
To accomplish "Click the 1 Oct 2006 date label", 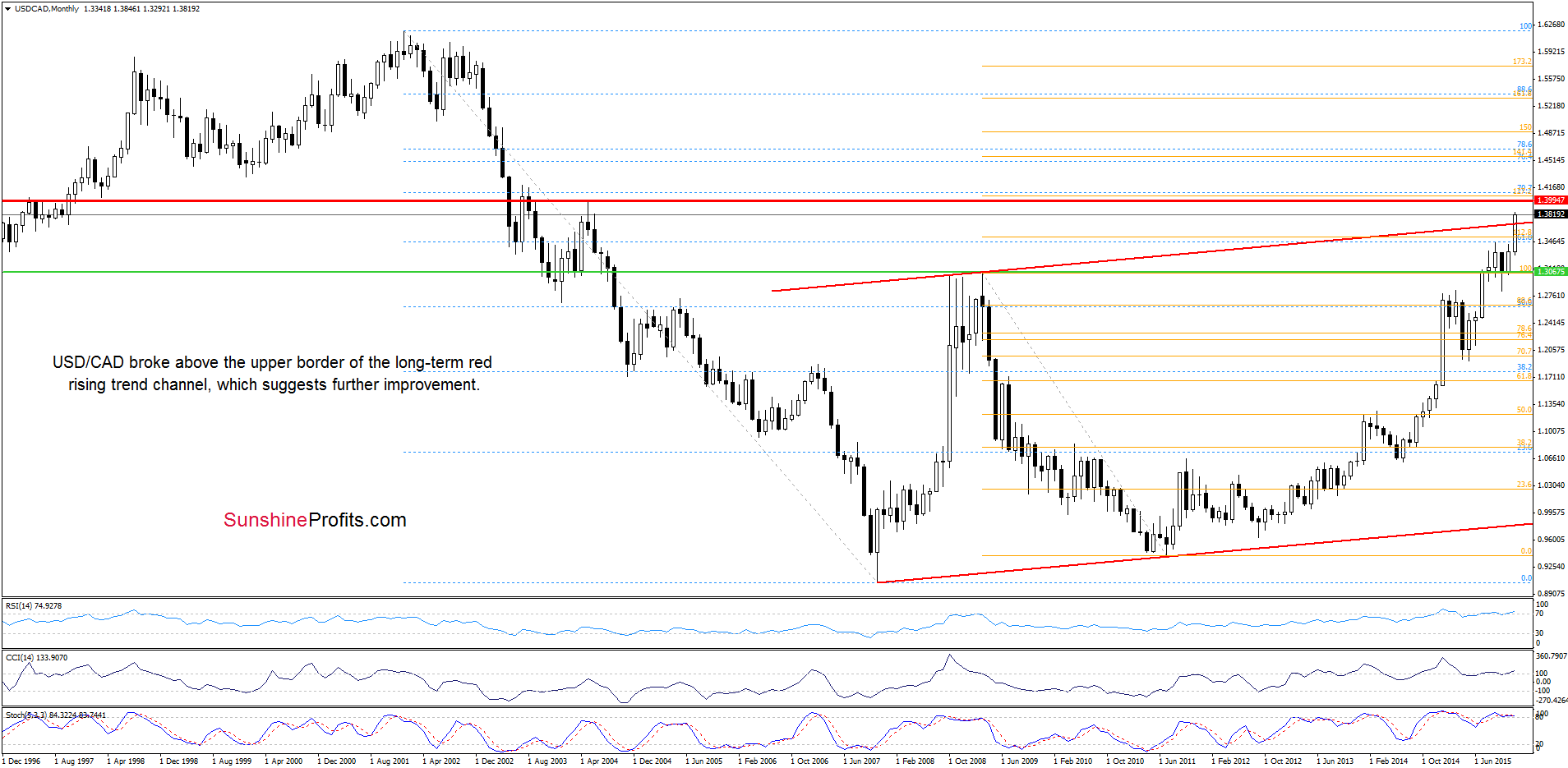I will coord(809,761).
